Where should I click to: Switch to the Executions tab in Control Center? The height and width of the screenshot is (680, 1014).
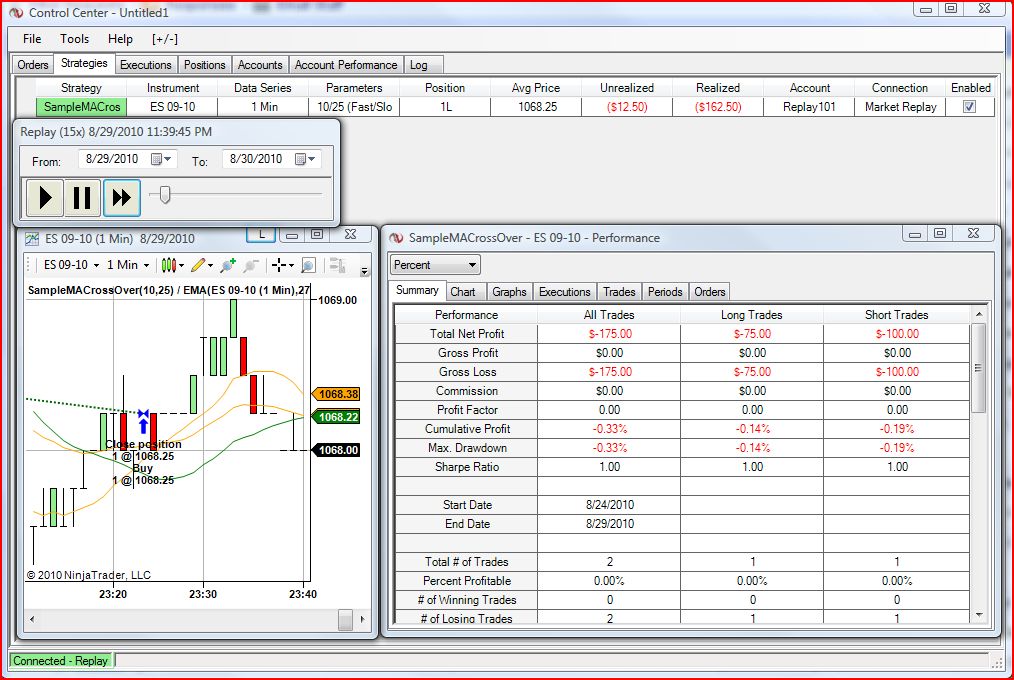coord(146,65)
